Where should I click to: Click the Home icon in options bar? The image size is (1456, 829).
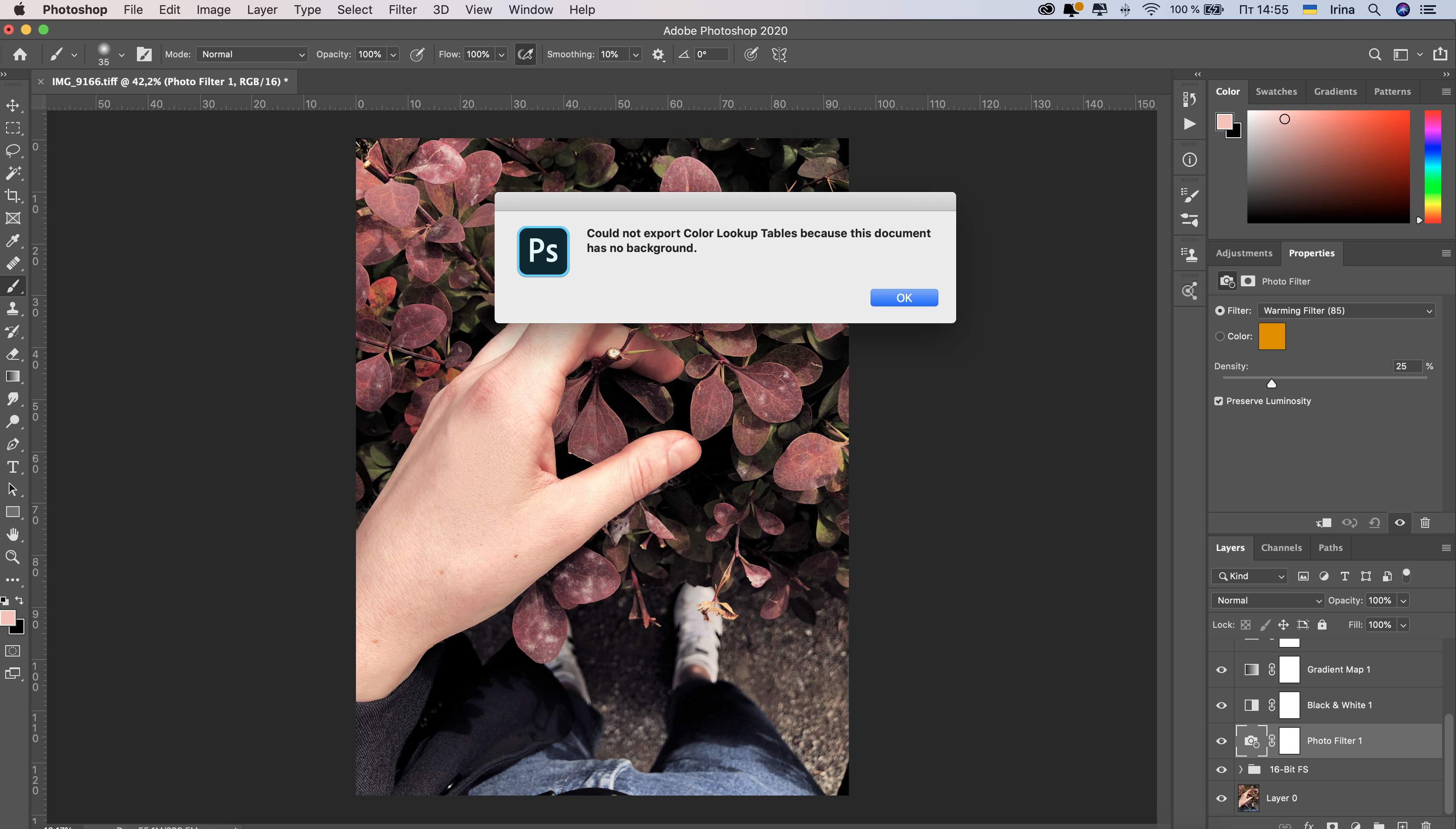click(20, 54)
